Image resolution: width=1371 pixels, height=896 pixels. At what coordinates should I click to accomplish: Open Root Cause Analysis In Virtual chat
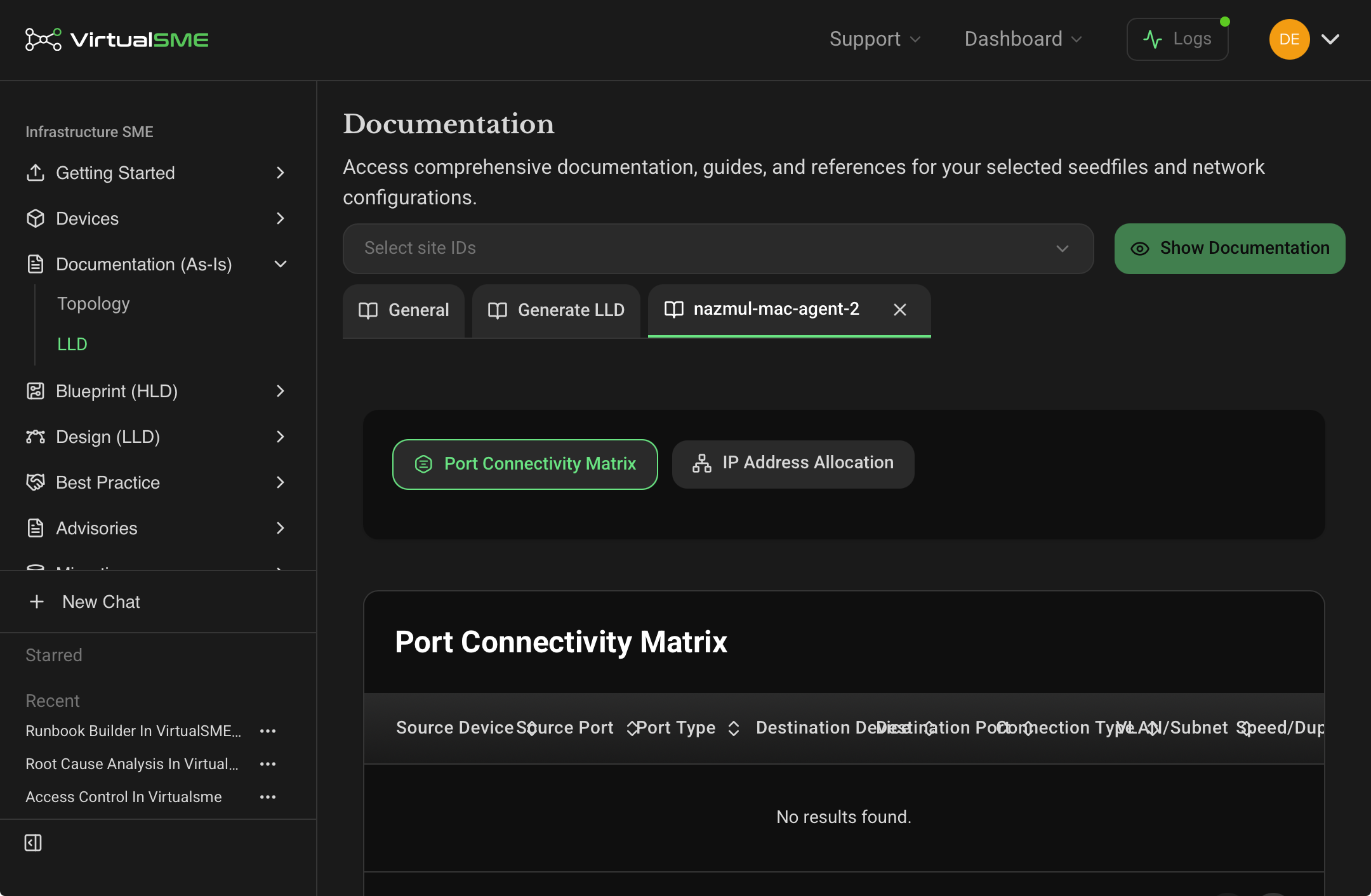point(132,764)
